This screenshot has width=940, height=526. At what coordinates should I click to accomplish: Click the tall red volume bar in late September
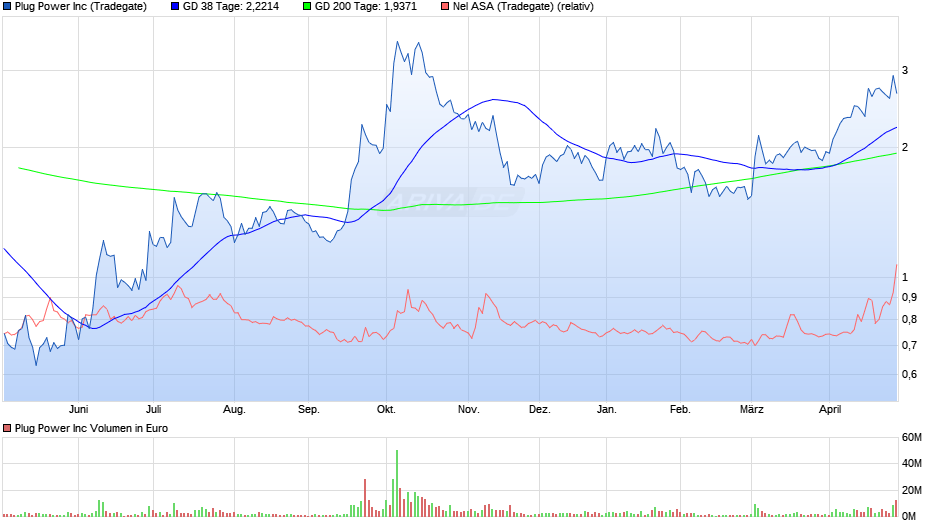pos(364,498)
